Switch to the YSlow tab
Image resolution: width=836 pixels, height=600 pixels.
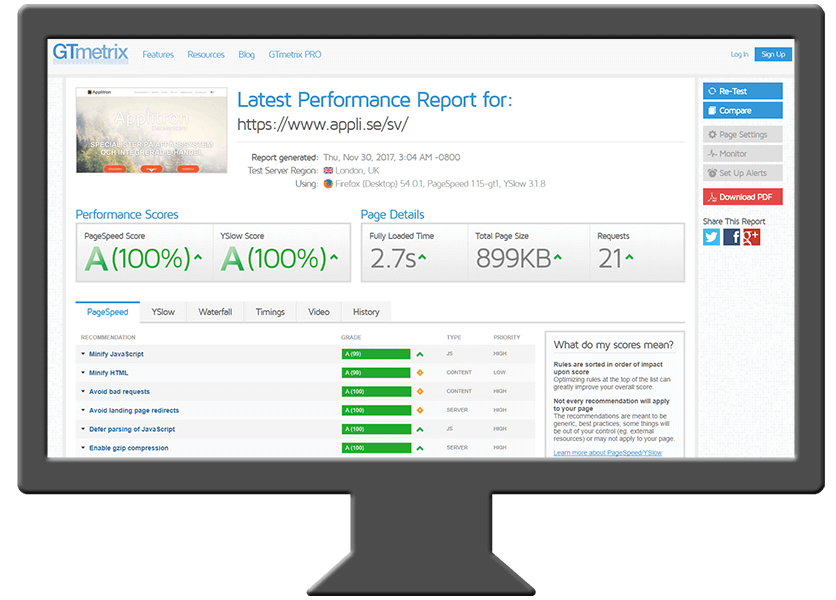pyautogui.click(x=163, y=312)
